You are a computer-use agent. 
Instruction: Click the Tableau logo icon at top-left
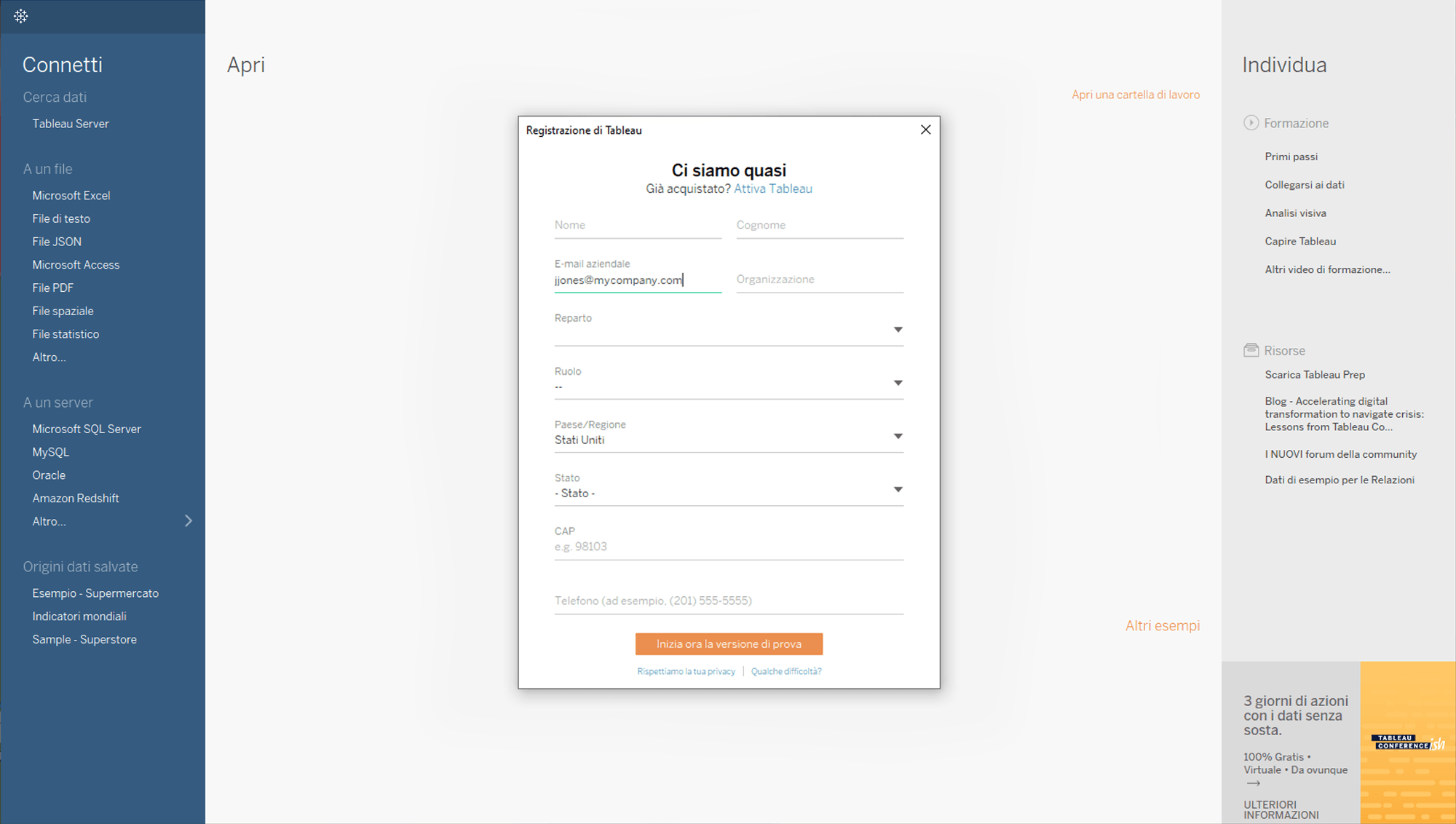coord(20,16)
